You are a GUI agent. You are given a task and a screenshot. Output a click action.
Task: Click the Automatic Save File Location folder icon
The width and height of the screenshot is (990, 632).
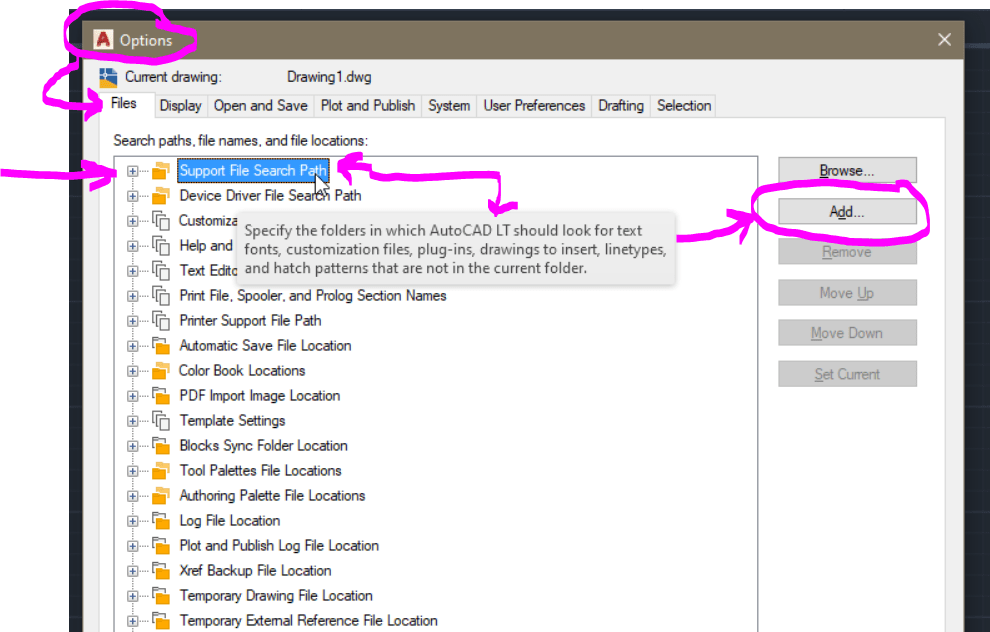[x=161, y=345]
